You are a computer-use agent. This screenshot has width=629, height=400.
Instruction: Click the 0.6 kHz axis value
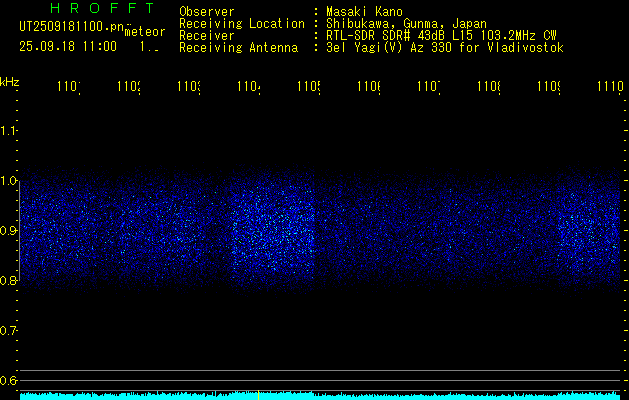(x=8, y=380)
